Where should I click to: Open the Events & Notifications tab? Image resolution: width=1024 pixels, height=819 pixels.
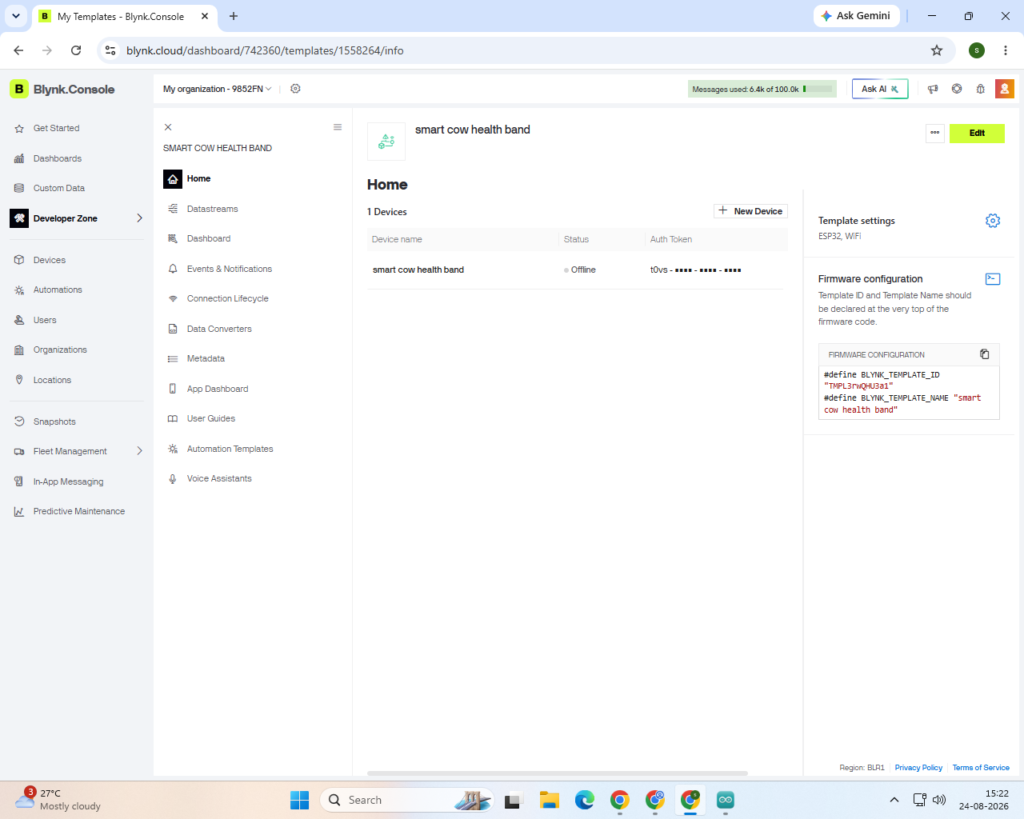click(x=229, y=269)
